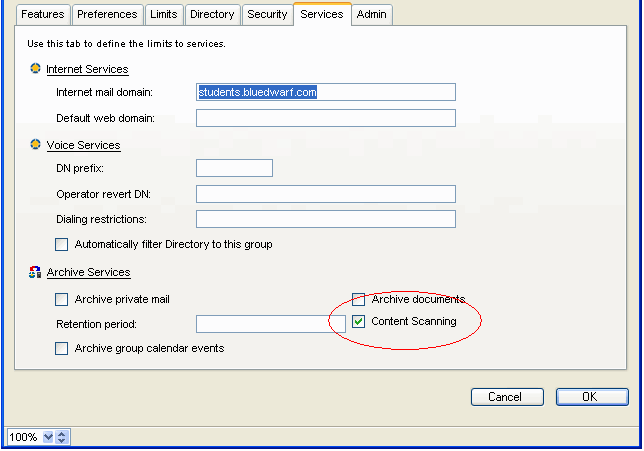Tick the Archive documents checkbox
This screenshot has width=644, height=451.
[359, 299]
